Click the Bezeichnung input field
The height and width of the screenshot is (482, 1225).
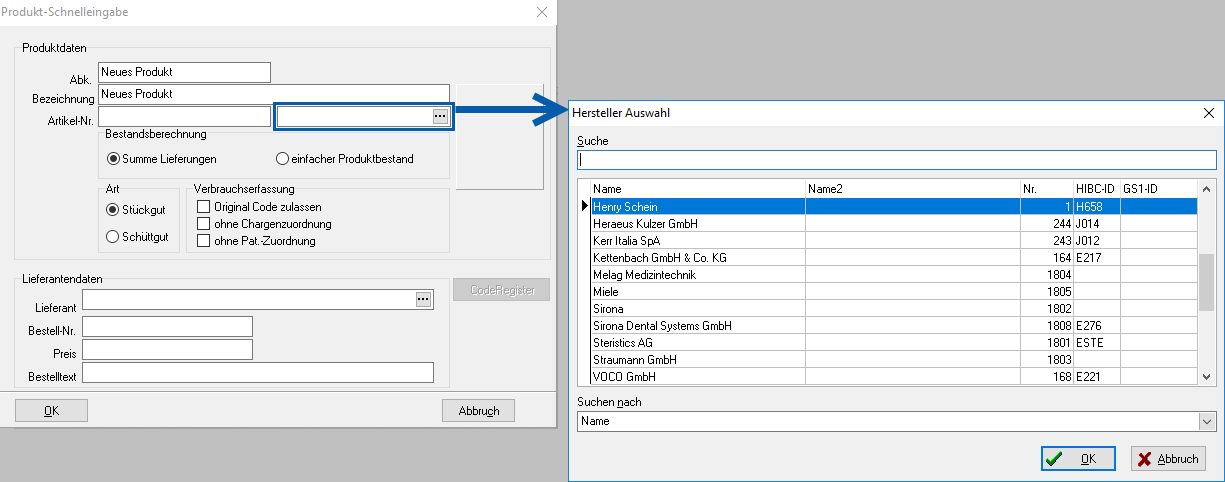(x=274, y=94)
